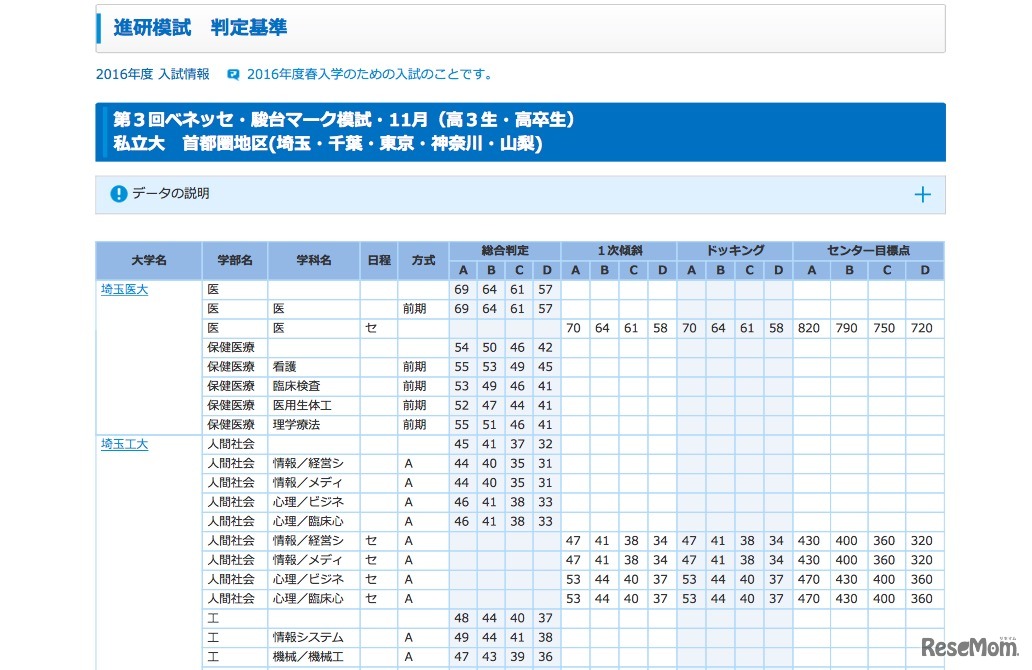Image resolution: width=1032 pixels, height=670 pixels.
Task: Expand the データの説明 section with the plus
Action: (922, 194)
